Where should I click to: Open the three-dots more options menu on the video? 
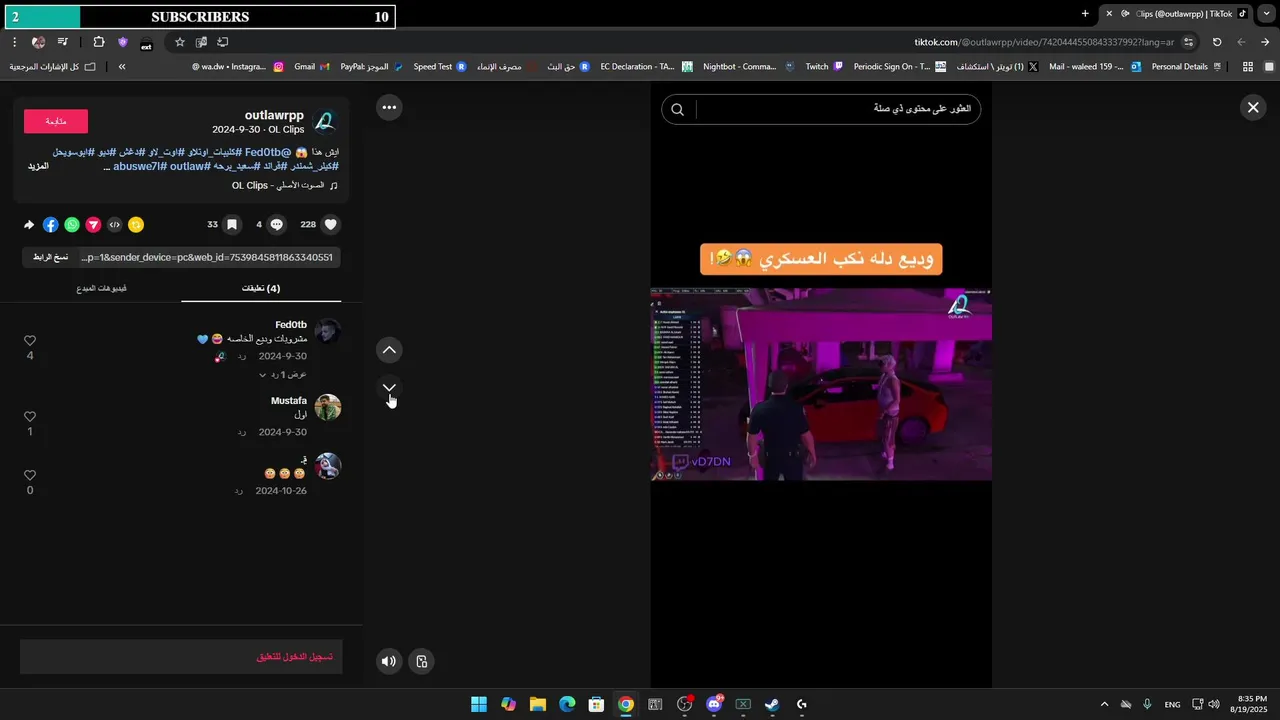click(389, 107)
